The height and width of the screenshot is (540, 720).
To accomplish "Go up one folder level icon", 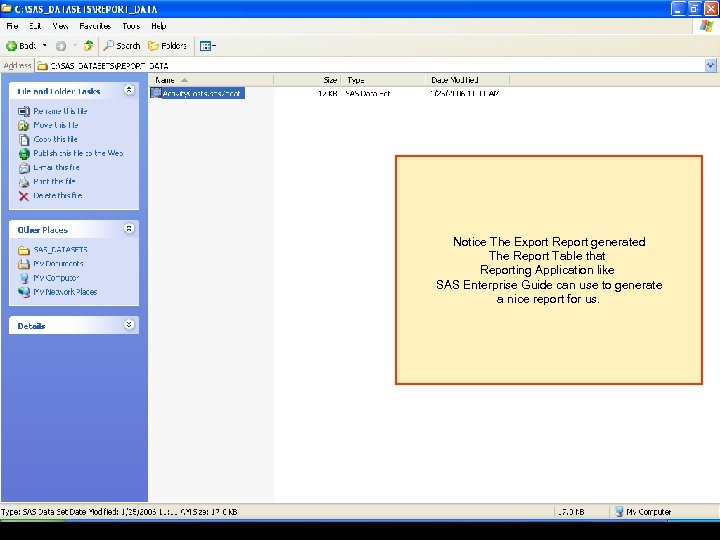I will click(88, 45).
